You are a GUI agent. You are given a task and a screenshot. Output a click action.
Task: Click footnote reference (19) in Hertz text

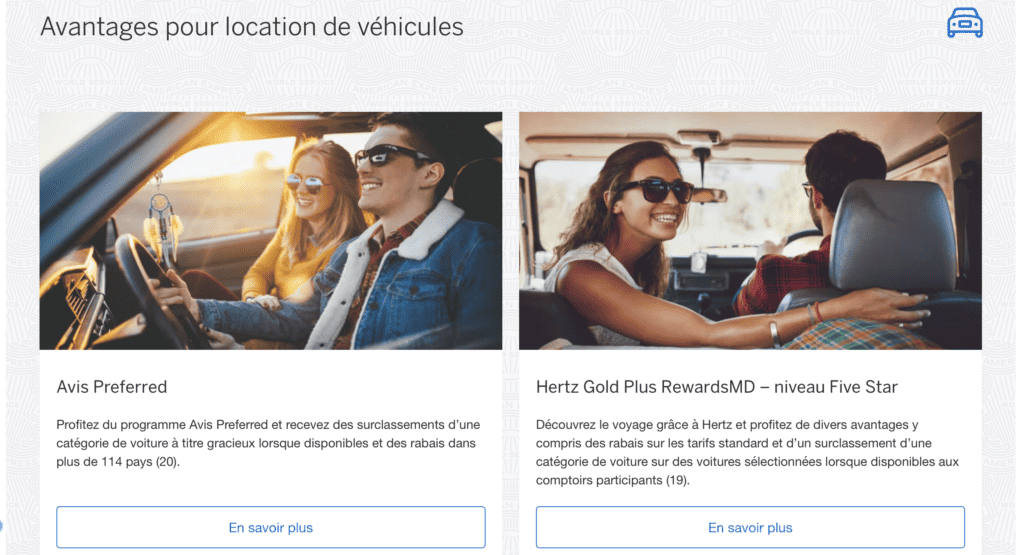click(x=676, y=480)
